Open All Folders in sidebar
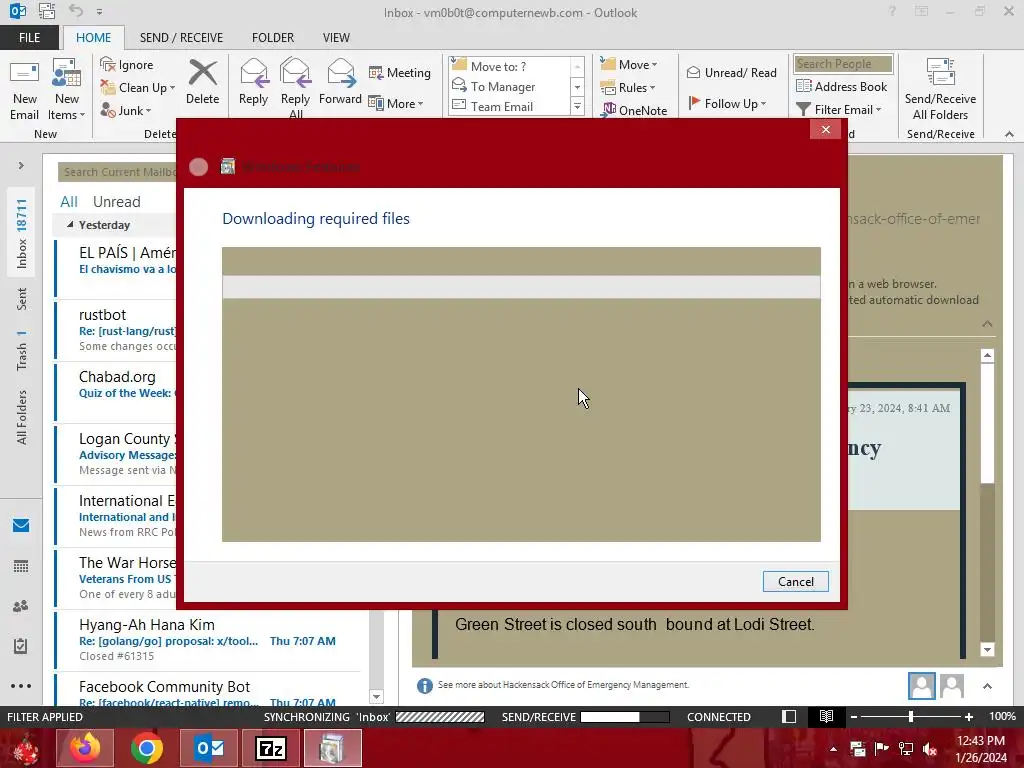This screenshot has height=768, width=1024. (x=22, y=417)
